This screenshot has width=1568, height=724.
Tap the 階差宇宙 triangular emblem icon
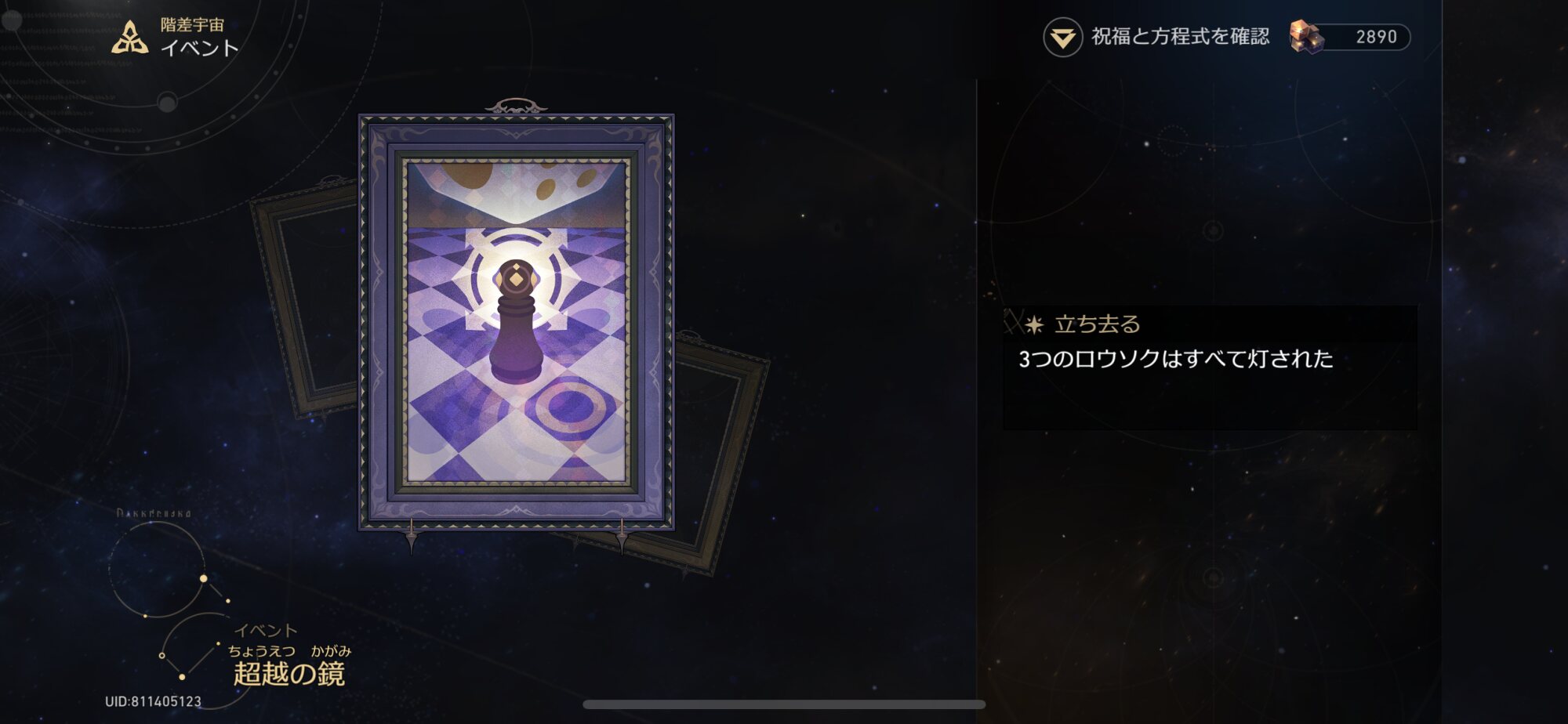(x=130, y=38)
